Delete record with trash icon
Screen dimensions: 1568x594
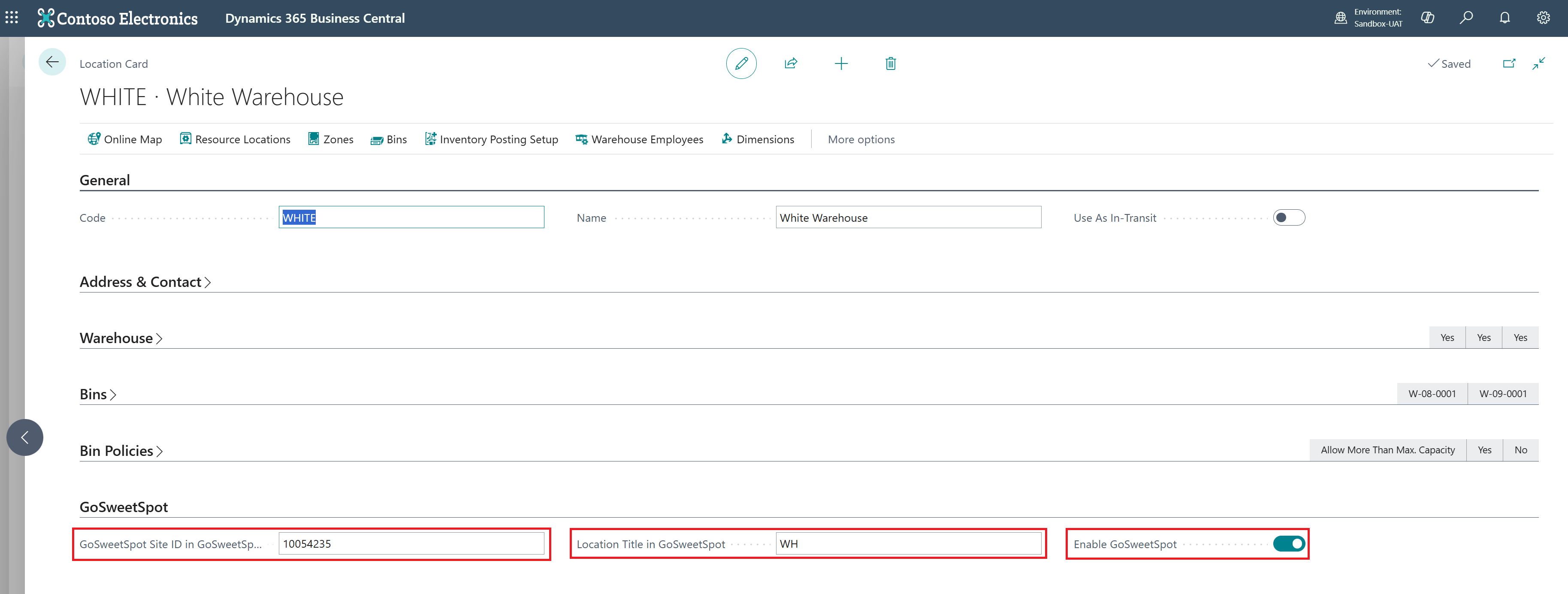pyautogui.click(x=891, y=63)
